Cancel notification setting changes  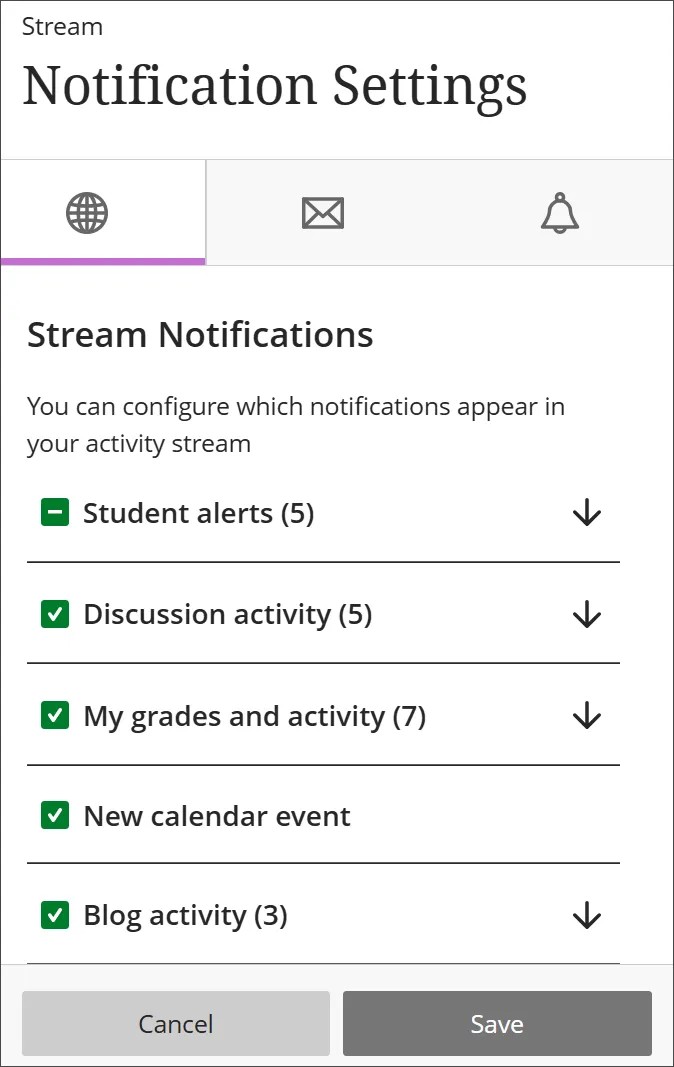click(176, 1023)
